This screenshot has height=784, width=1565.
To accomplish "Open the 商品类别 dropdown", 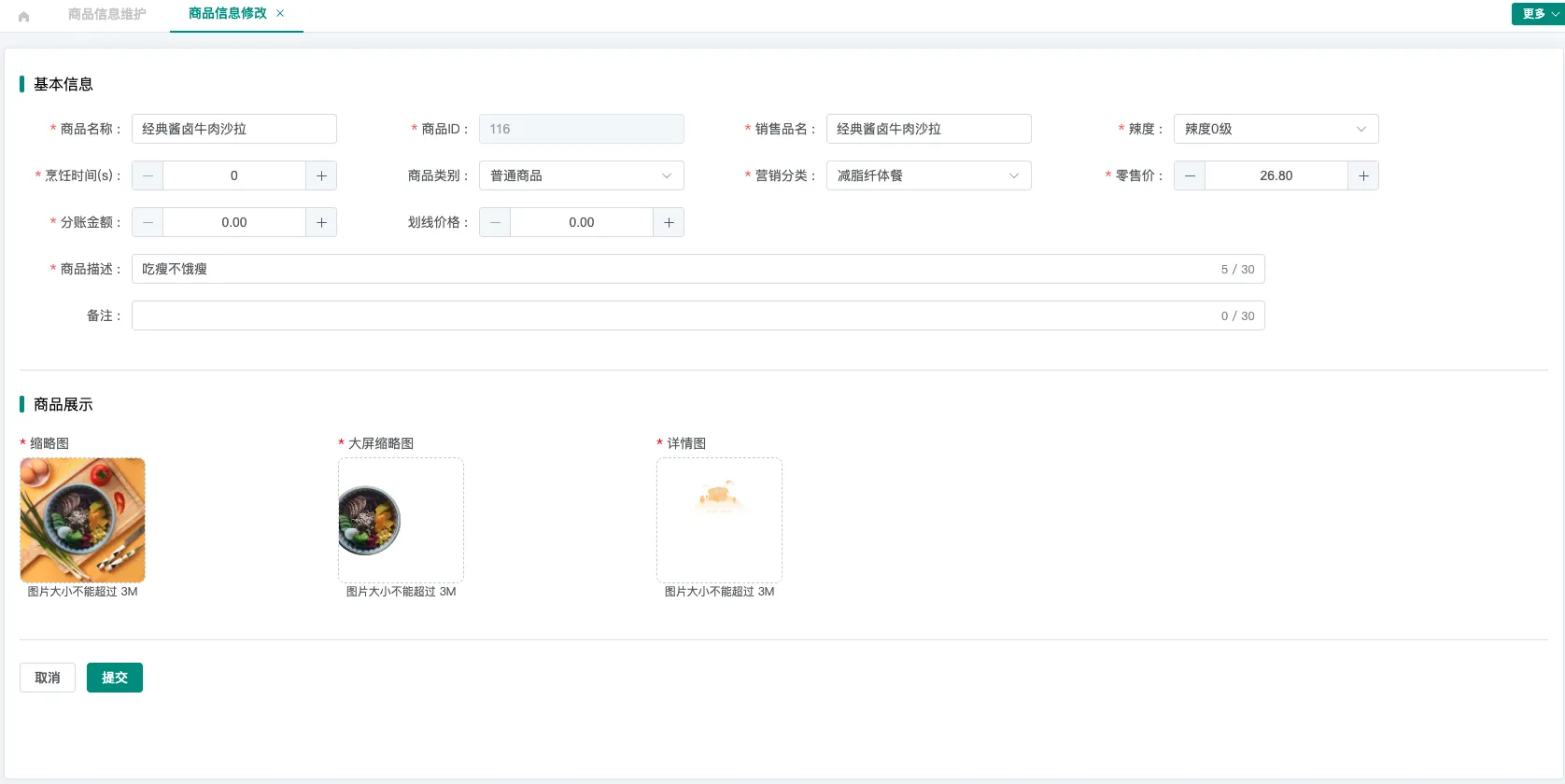I will point(582,175).
